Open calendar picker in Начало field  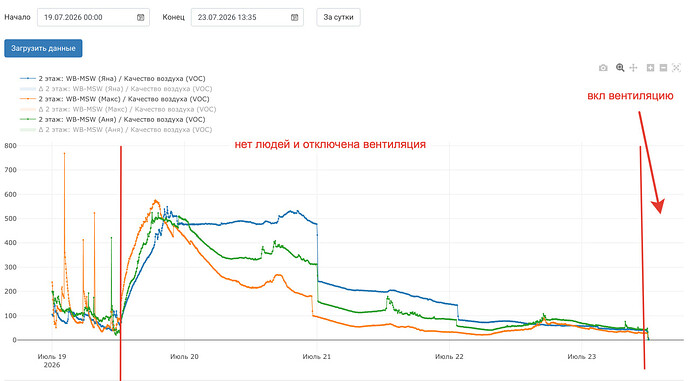tap(140, 18)
